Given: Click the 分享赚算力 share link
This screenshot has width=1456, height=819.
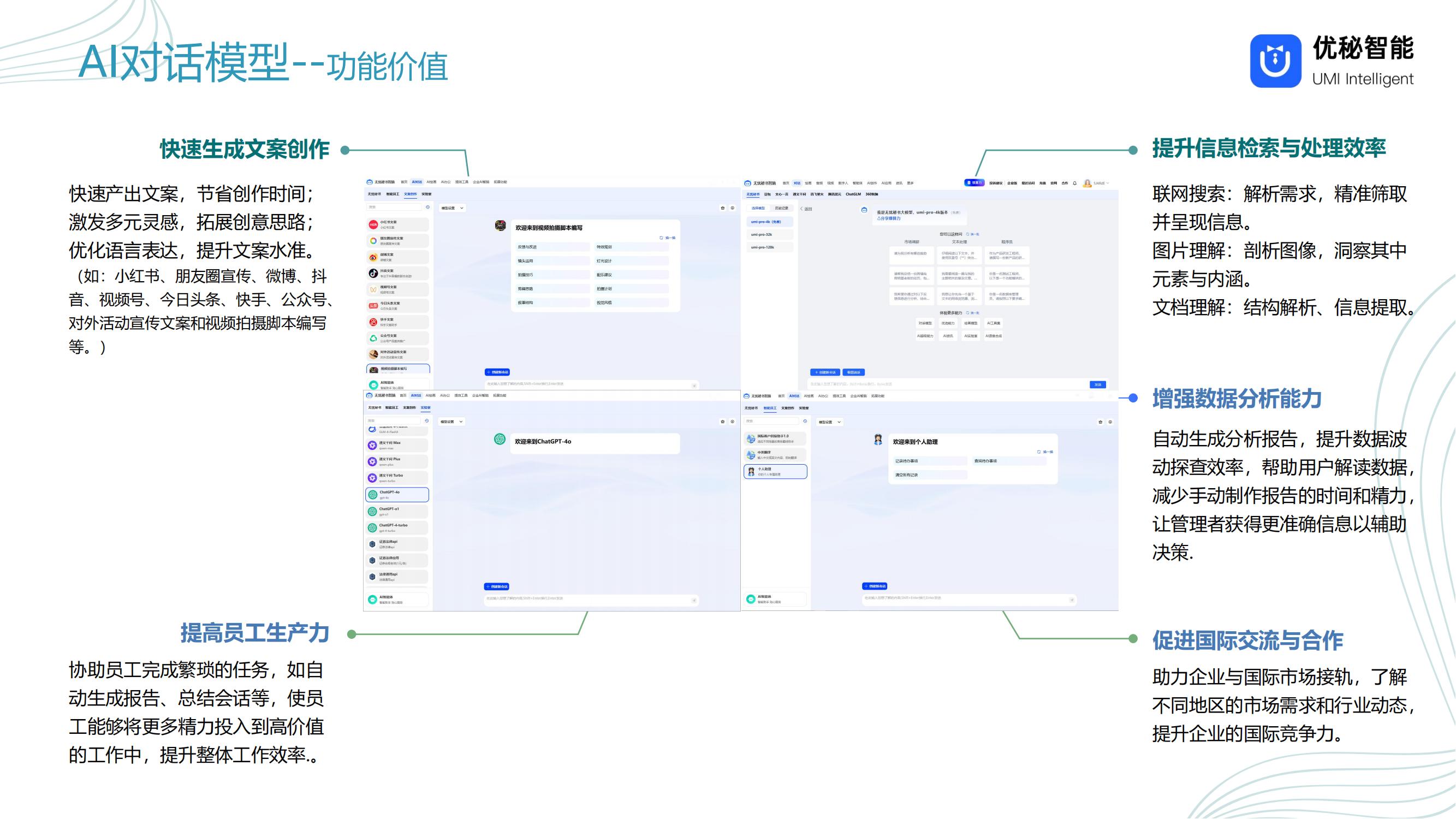Looking at the screenshot, I should (889, 218).
